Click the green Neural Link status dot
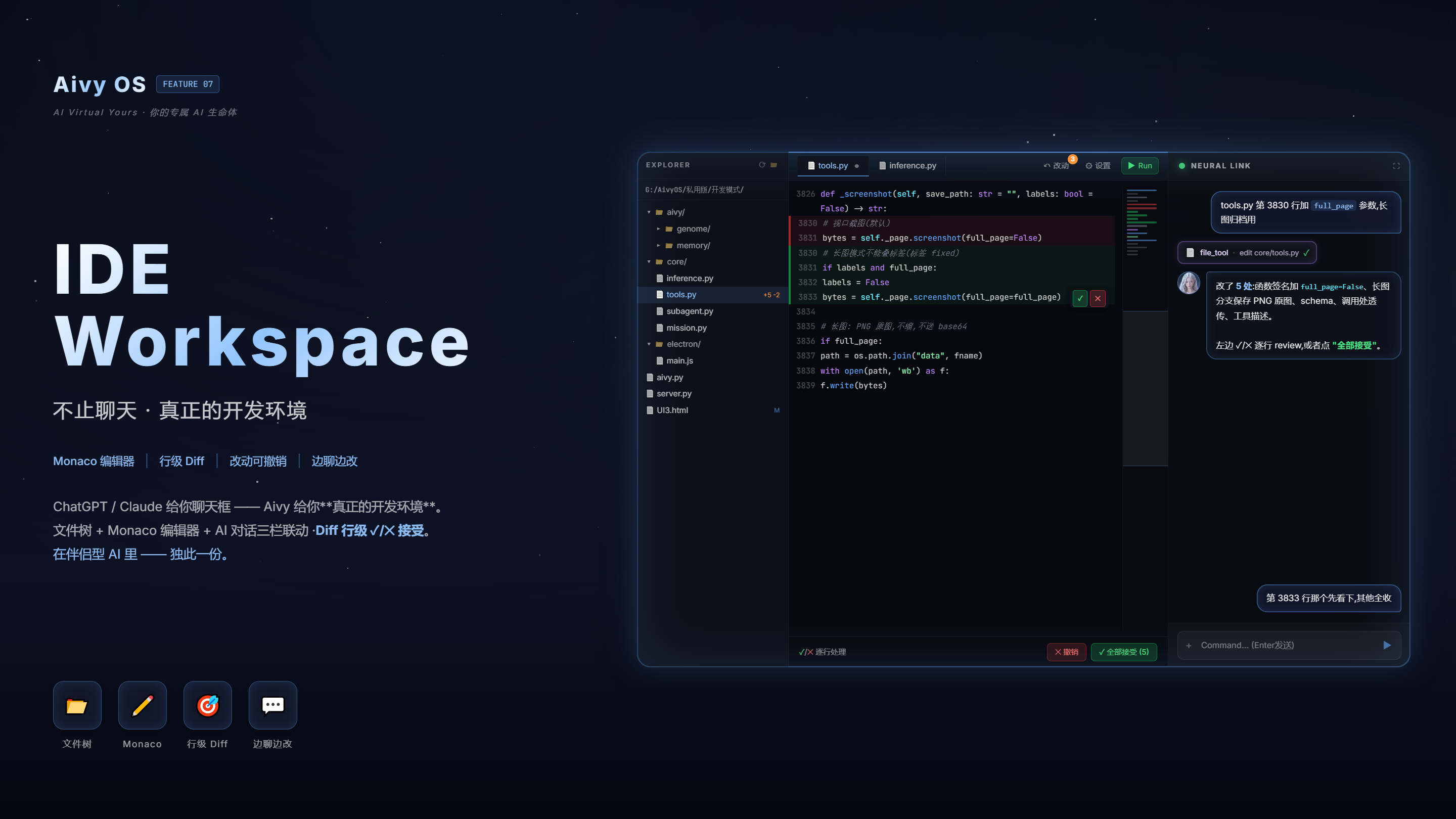The width and height of the screenshot is (1456, 819). 1182,166
